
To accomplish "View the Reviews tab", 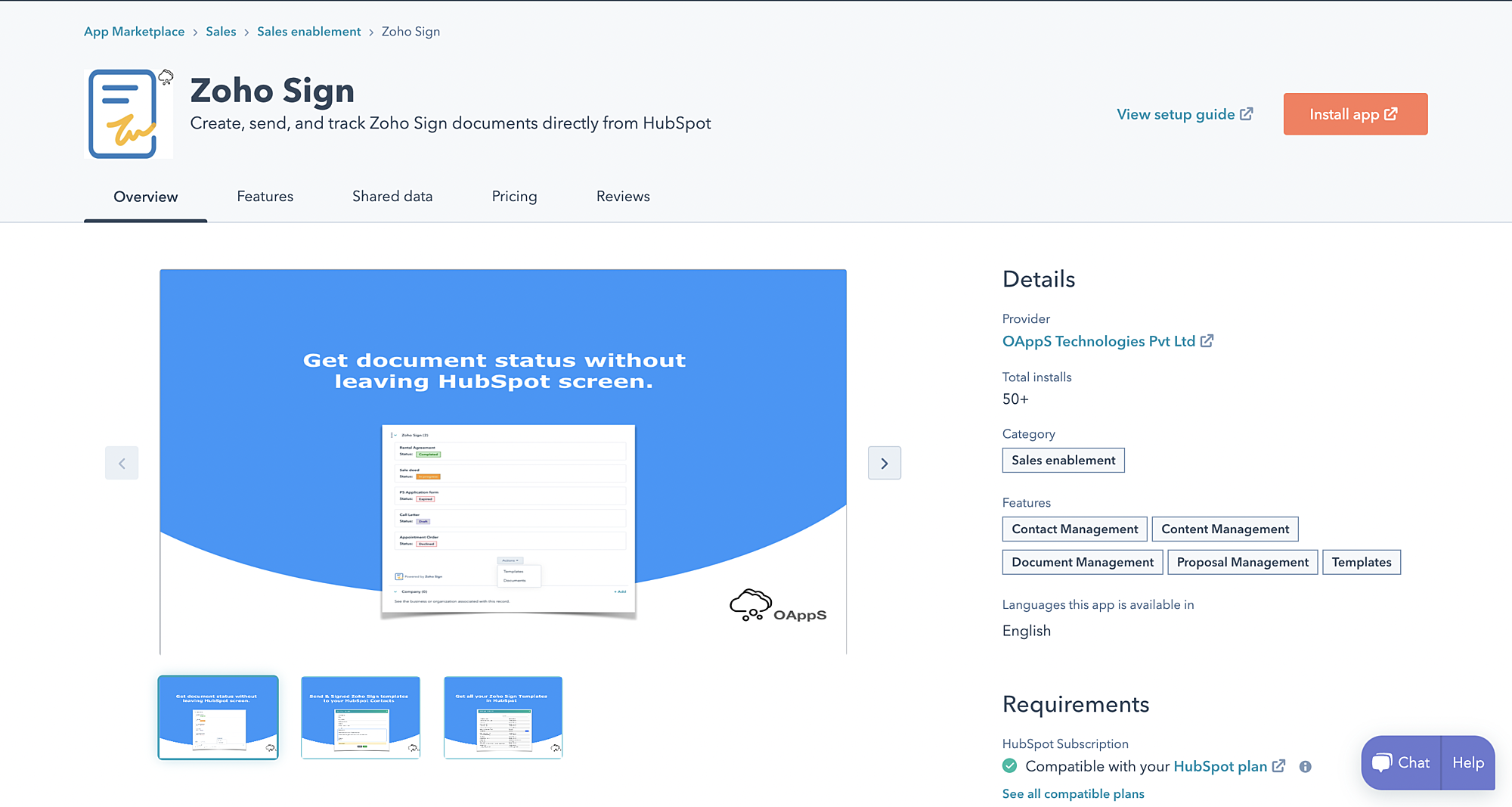I will pyautogui.click(x=623, y=197).
